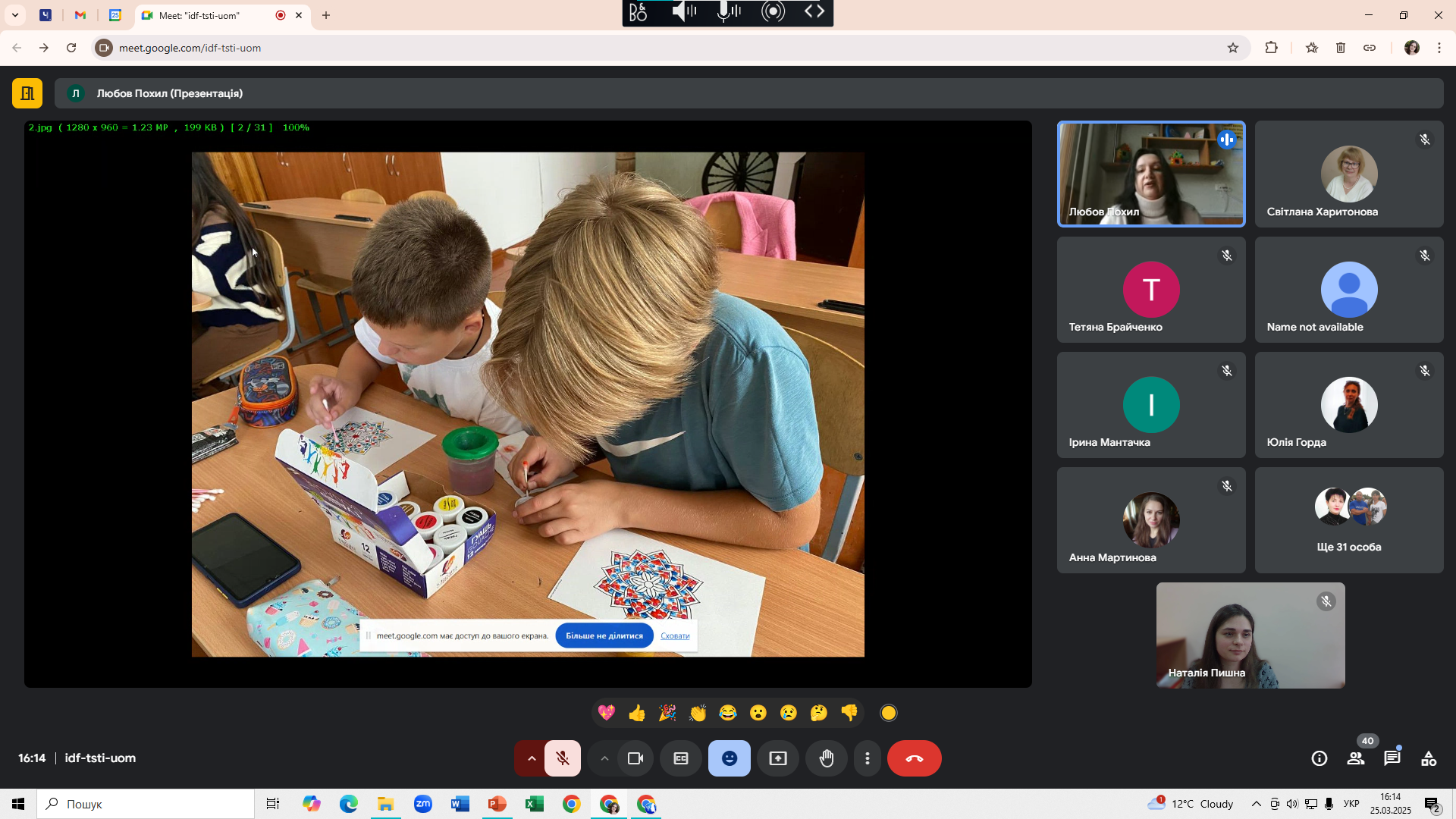Send thinking face reaction
This screenshot has height=819, width=1456.
pyautogui.click(x=819, y=713)
